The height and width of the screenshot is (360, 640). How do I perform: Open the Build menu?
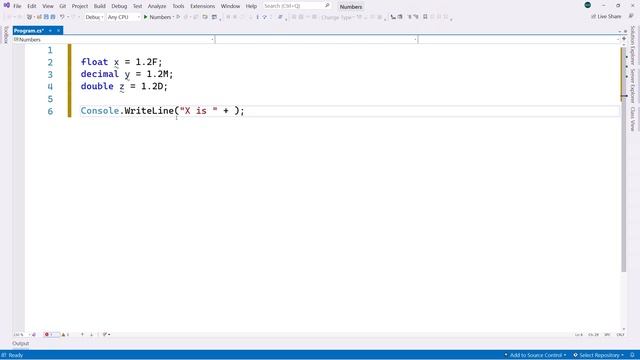point(100,6)
